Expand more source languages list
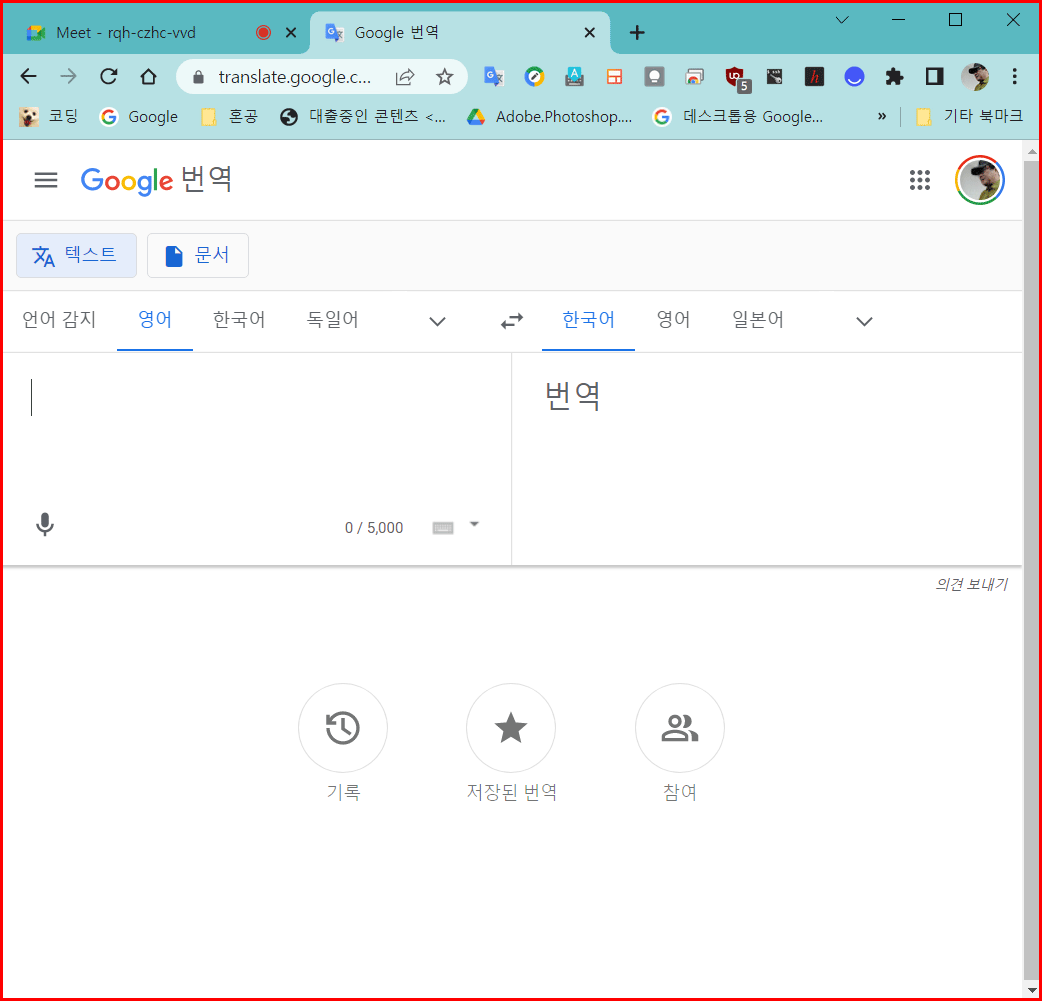The image size is (1042, 1001). coord(437,322)
